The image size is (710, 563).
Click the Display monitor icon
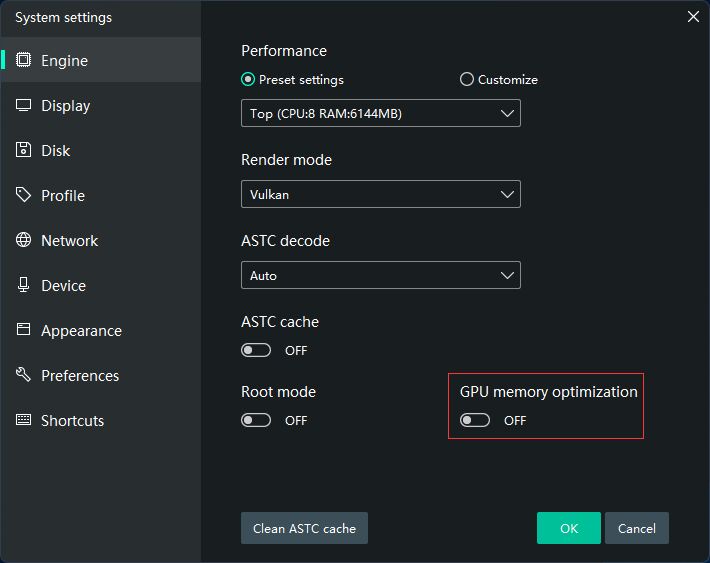(23, 105)
